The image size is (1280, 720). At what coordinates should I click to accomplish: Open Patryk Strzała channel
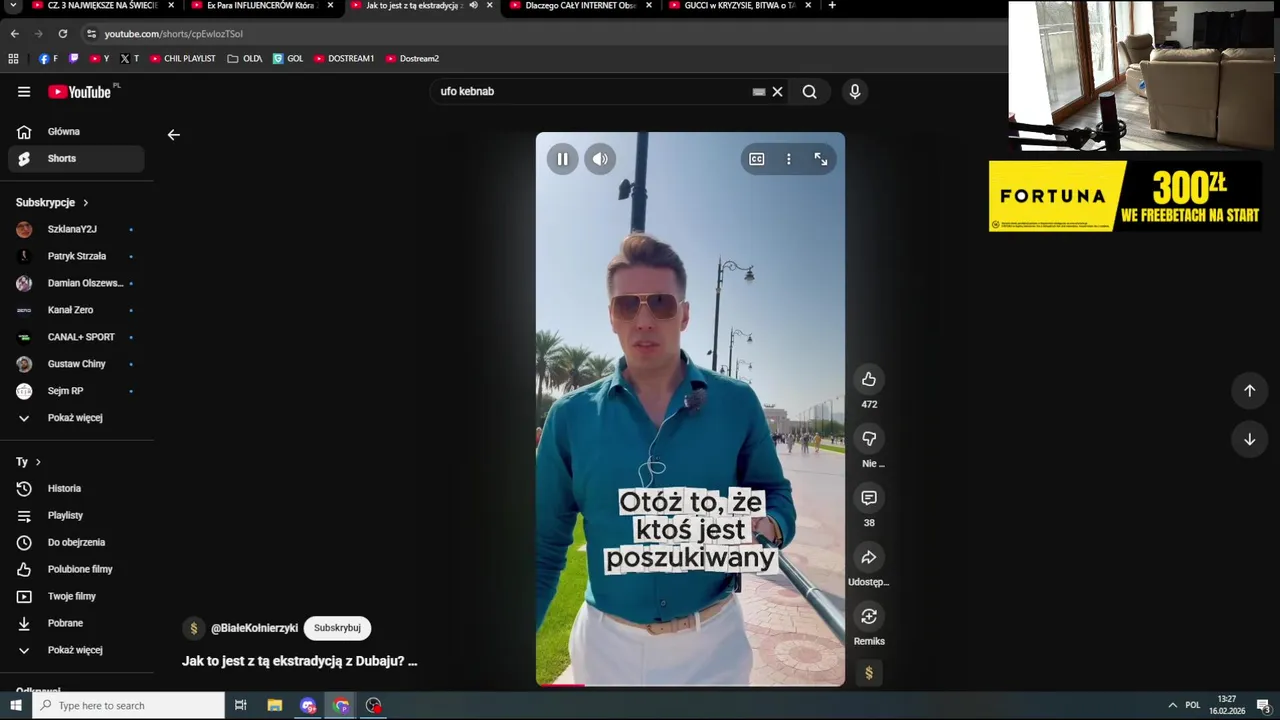point(76,257)
